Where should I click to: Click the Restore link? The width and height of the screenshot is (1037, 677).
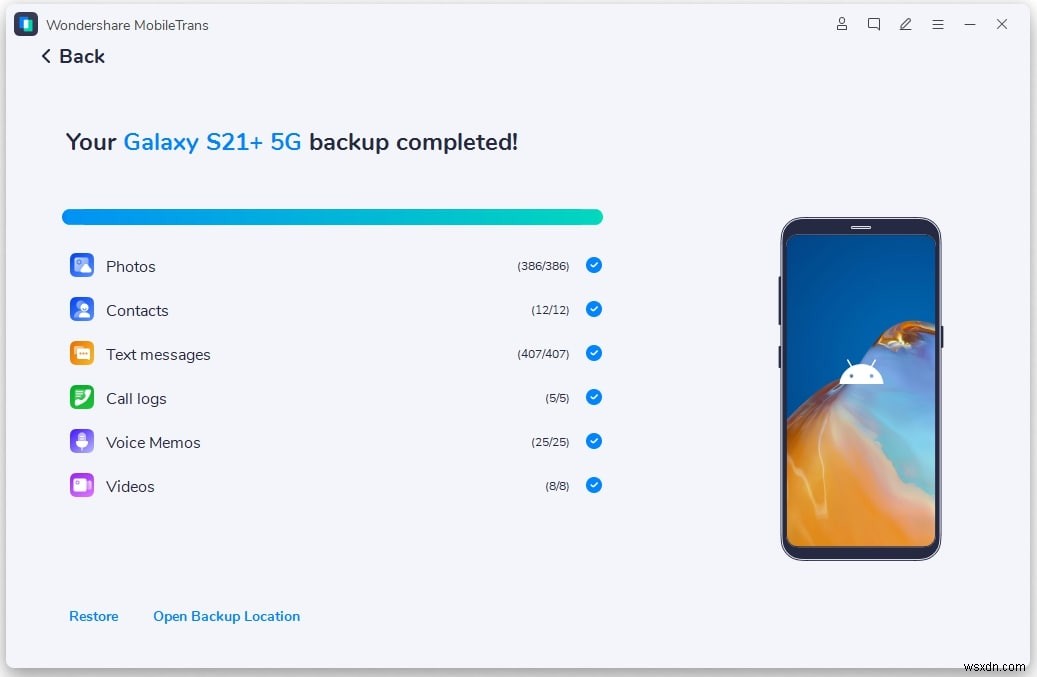[93, 616]
